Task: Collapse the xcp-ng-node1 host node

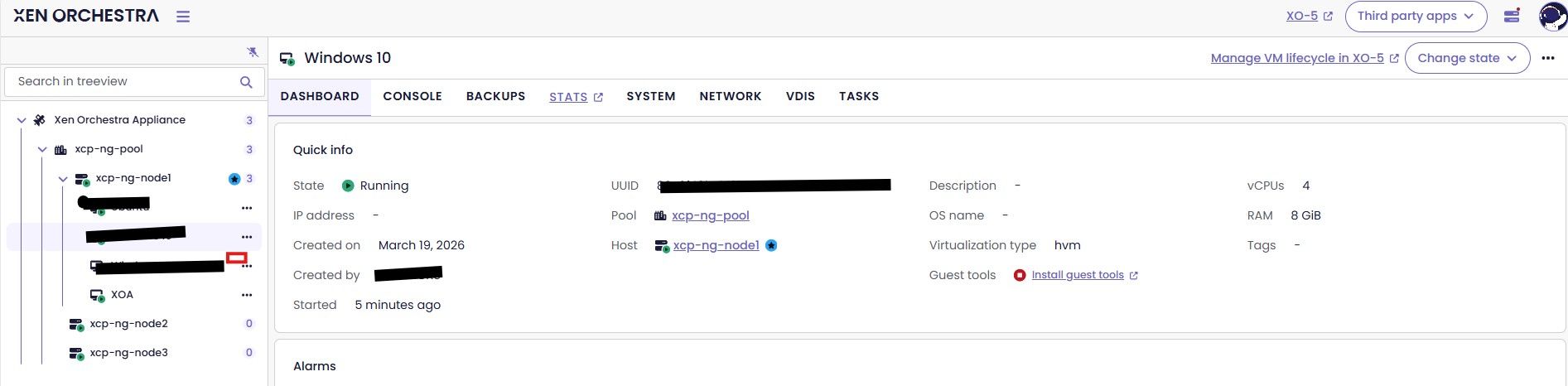Action: click(x=63, y=179)
